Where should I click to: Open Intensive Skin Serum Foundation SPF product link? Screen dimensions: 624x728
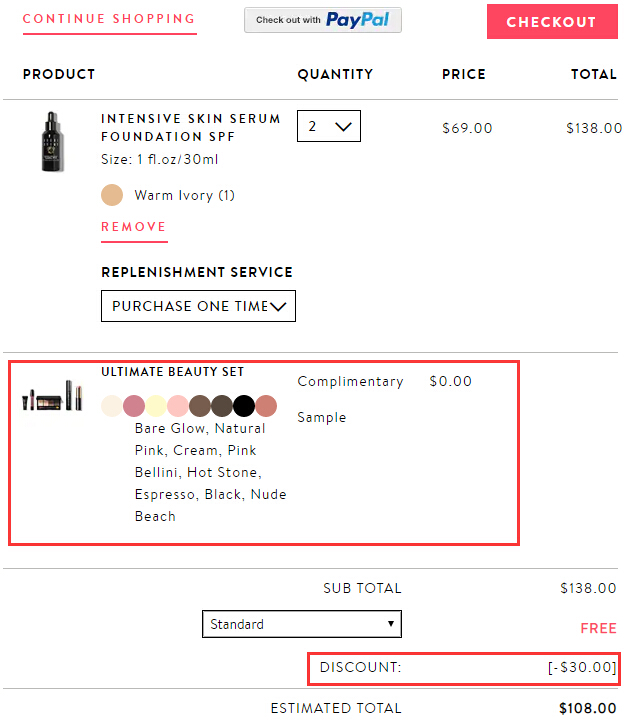tap(191, 127)
